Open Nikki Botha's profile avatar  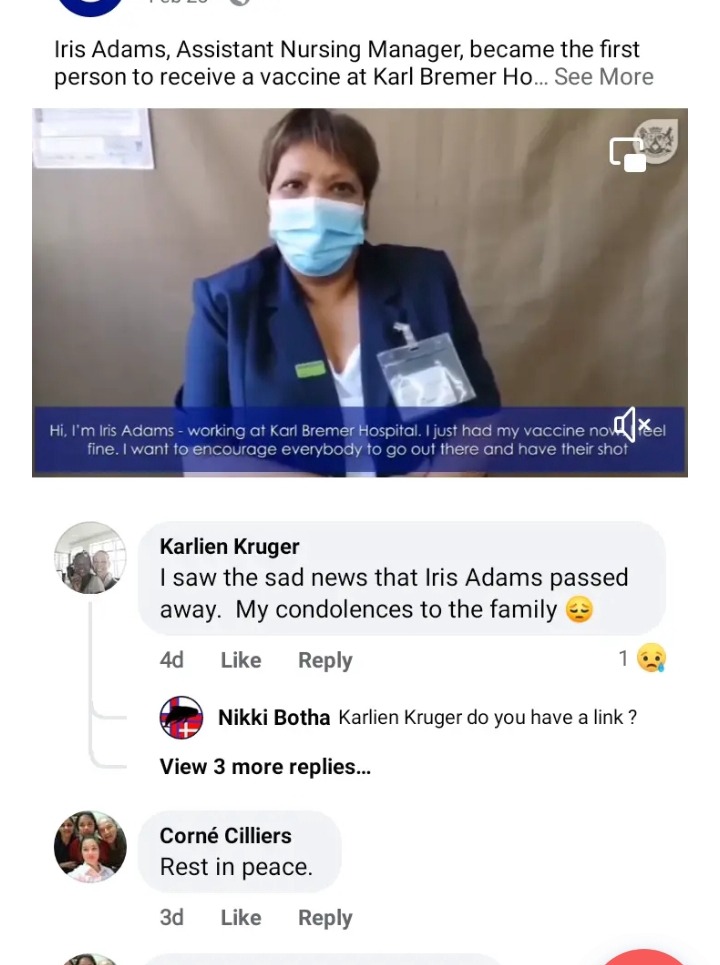[x=182, y=718]
